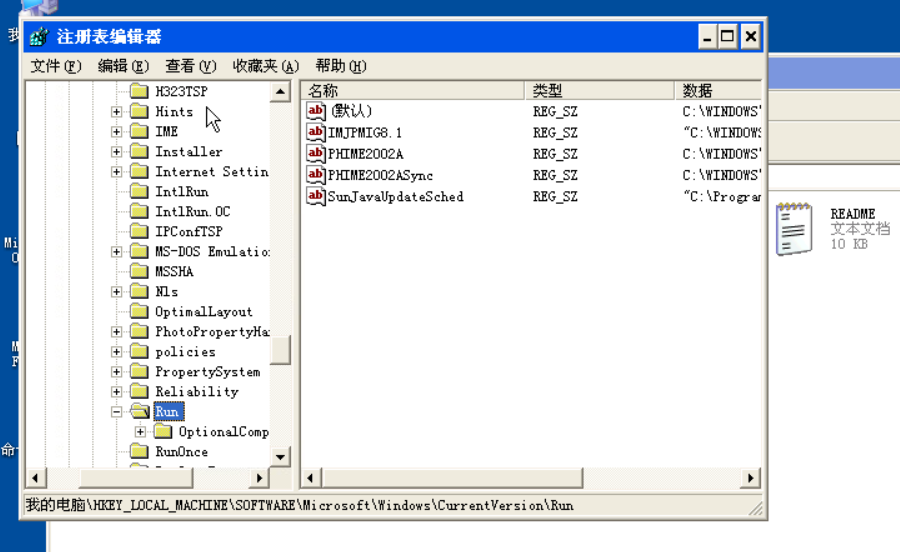Click the IntlRun.OC folder icon
Image resolution: width=900 pixels, height=552 pixels.
click(x=139, y=212)
